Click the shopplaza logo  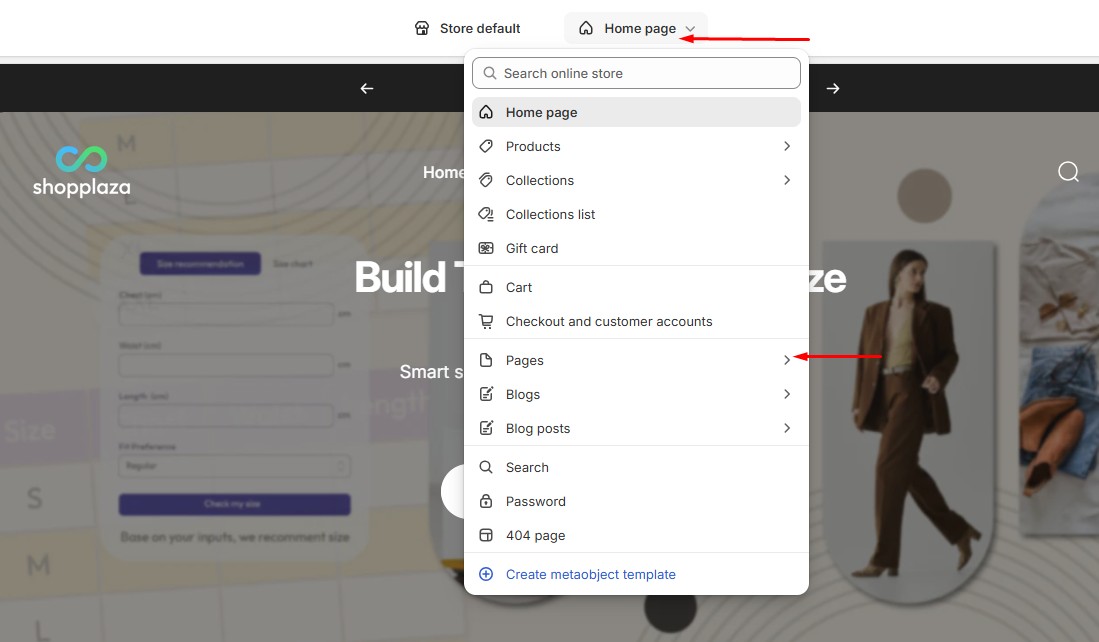pos(81,171)
